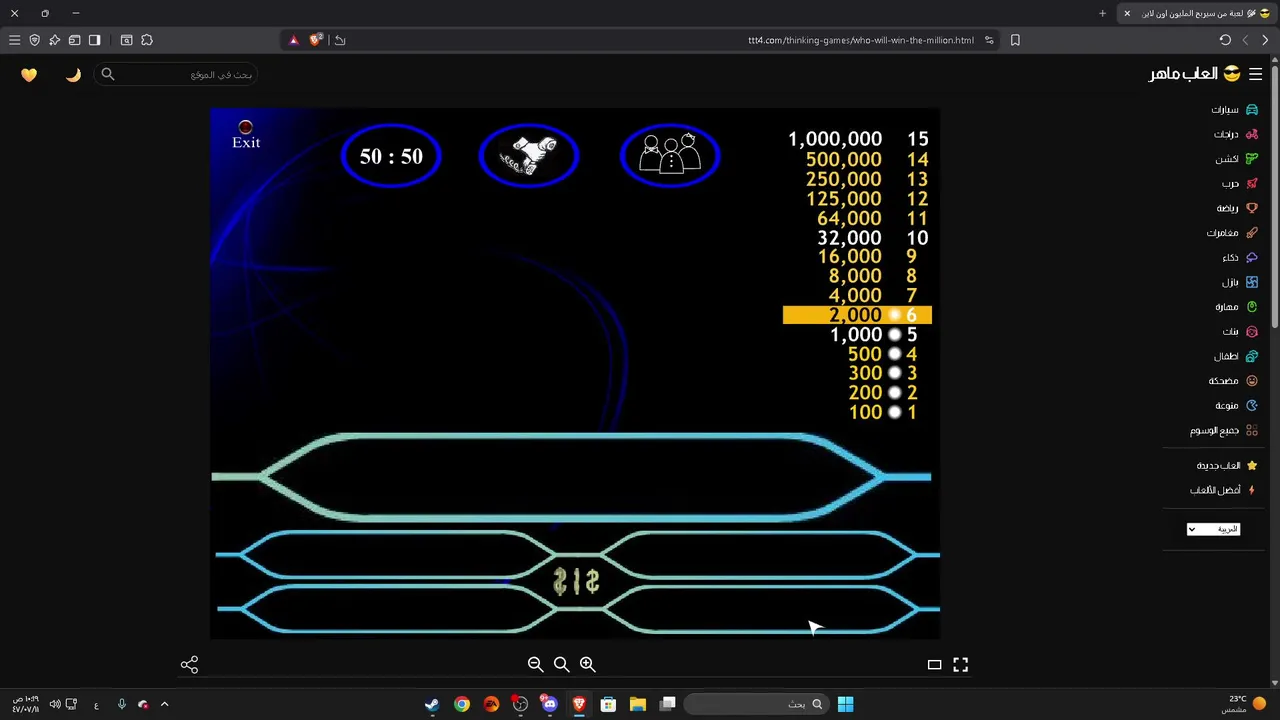This screenshot has width=1280, height=720.
Task: Zoom out the game view
Action: point(535,664)
